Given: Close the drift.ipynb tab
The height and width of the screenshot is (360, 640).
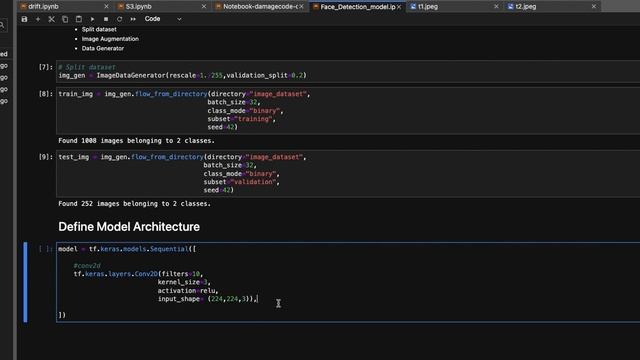Looking at the screenshot, I should click(107, 7).
